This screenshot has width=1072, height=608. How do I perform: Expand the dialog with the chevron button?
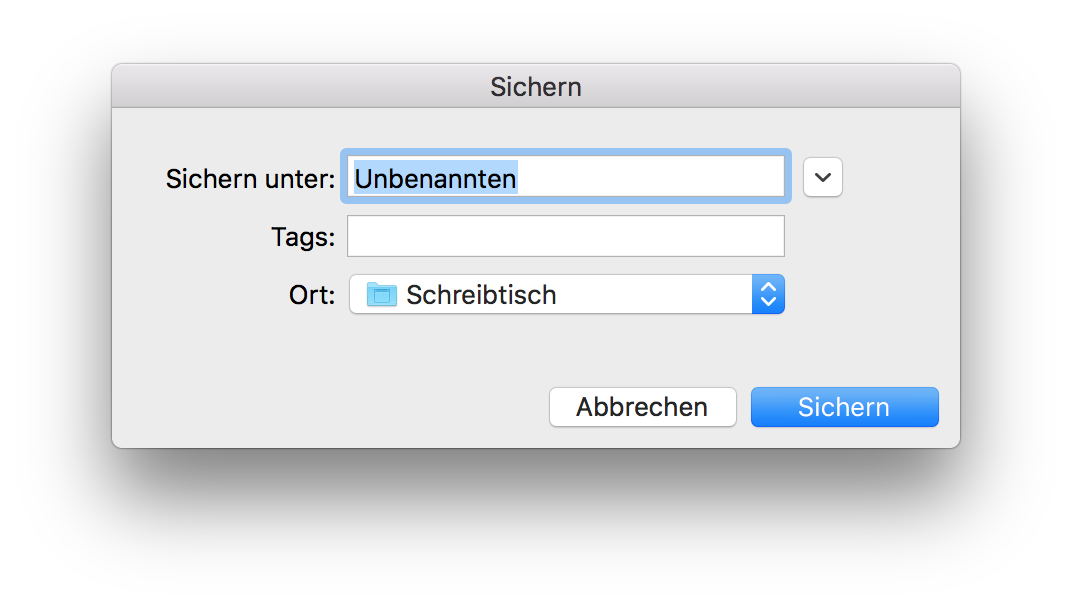[823, 177]
